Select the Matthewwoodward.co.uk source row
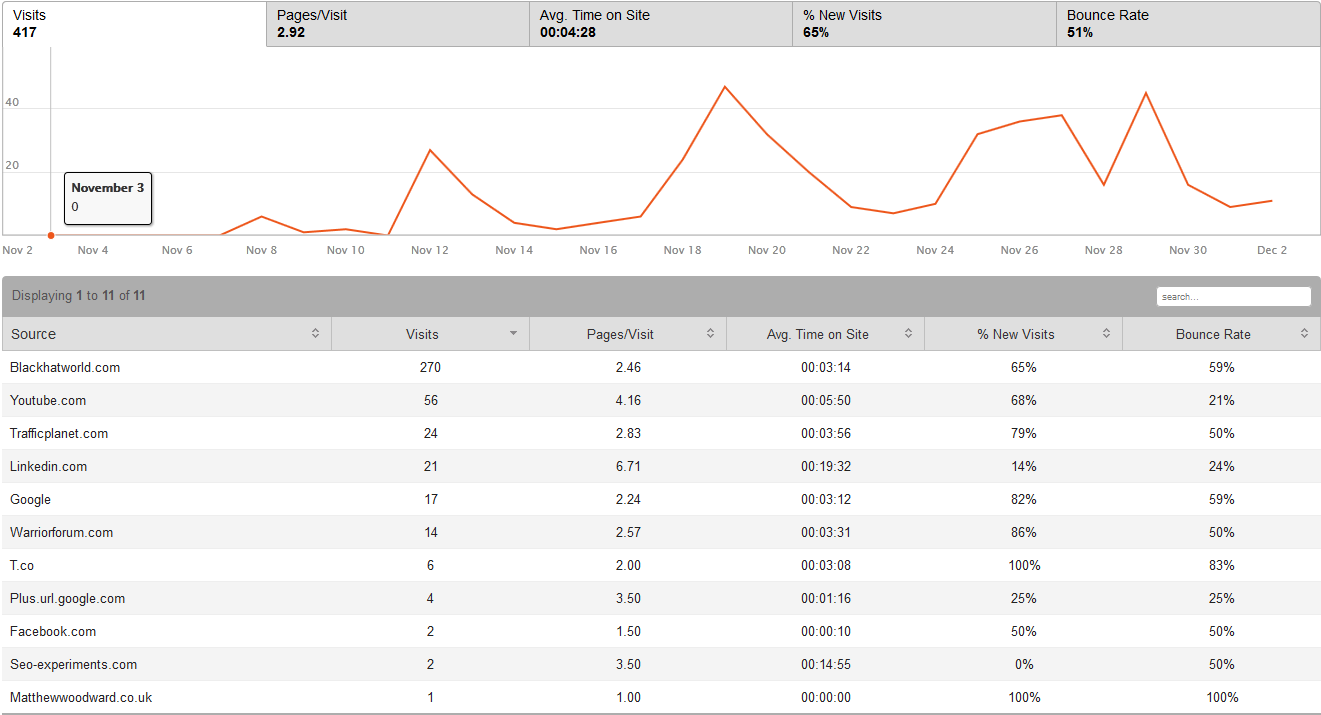 pos(81,697)
